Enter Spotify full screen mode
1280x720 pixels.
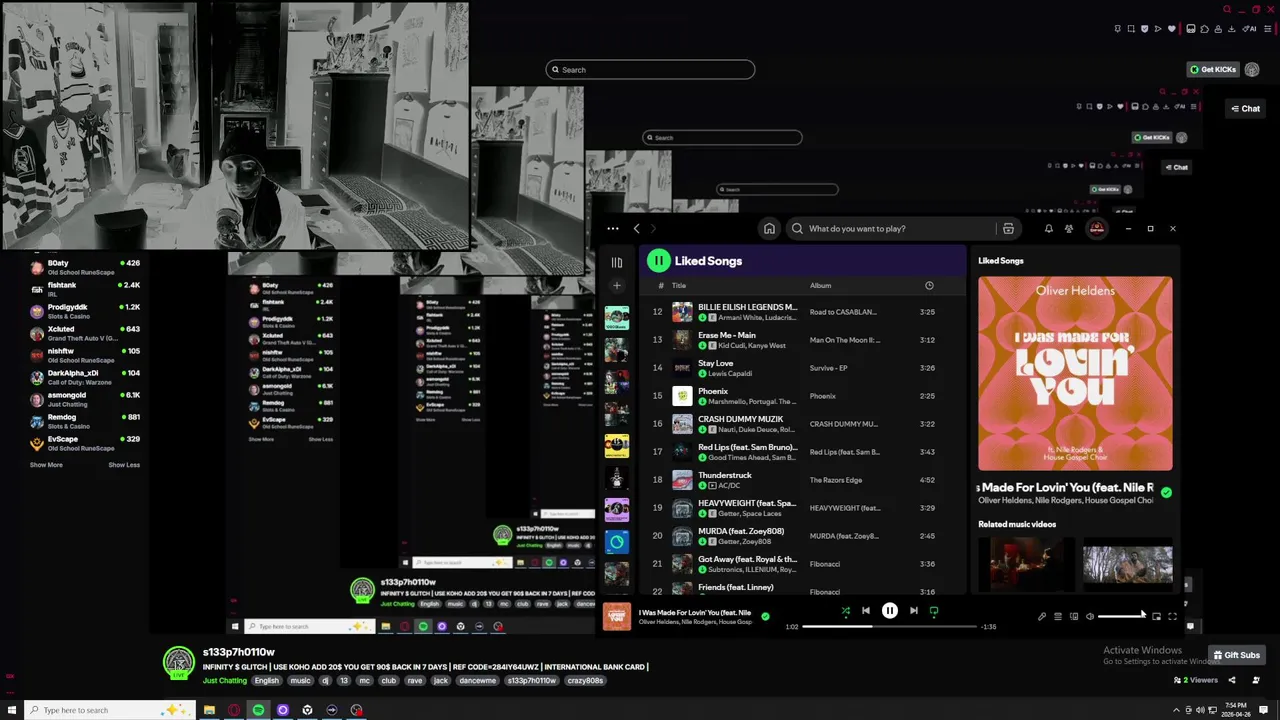(1173, 617)
